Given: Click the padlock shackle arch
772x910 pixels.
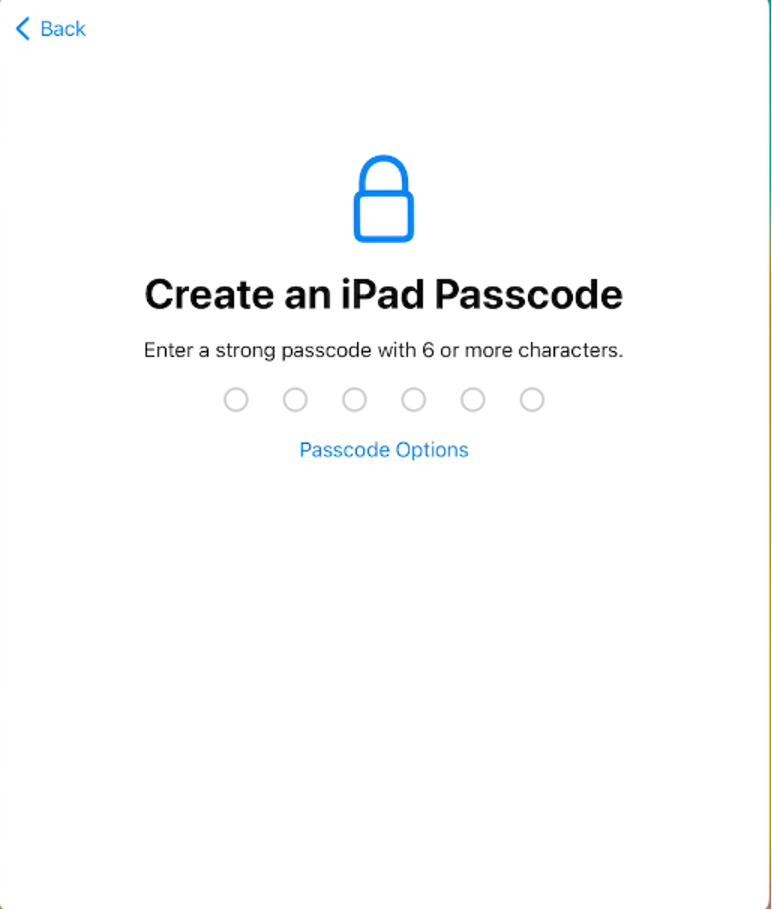Looking at the screenshot, I should click(x=384, y=174).
